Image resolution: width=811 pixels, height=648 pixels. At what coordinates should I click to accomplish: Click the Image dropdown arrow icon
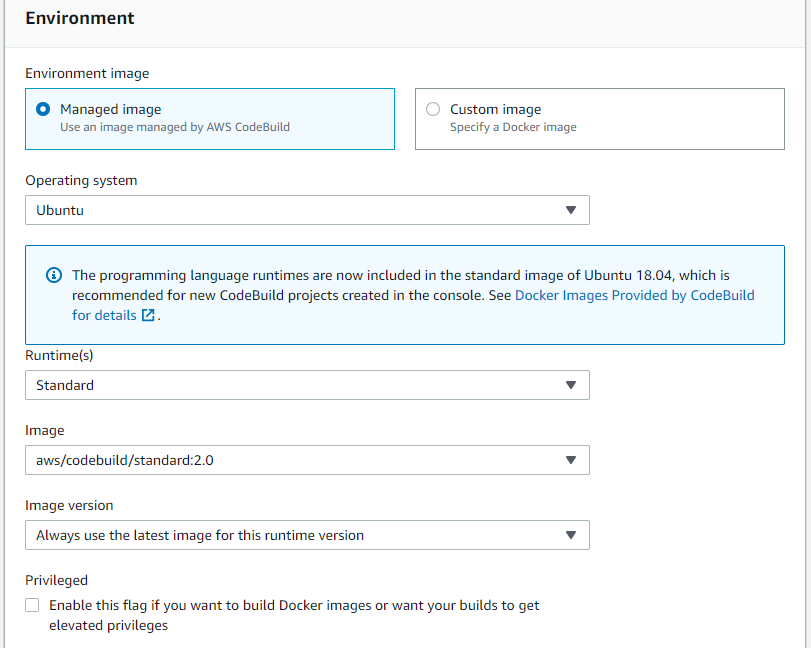point(570,460)
